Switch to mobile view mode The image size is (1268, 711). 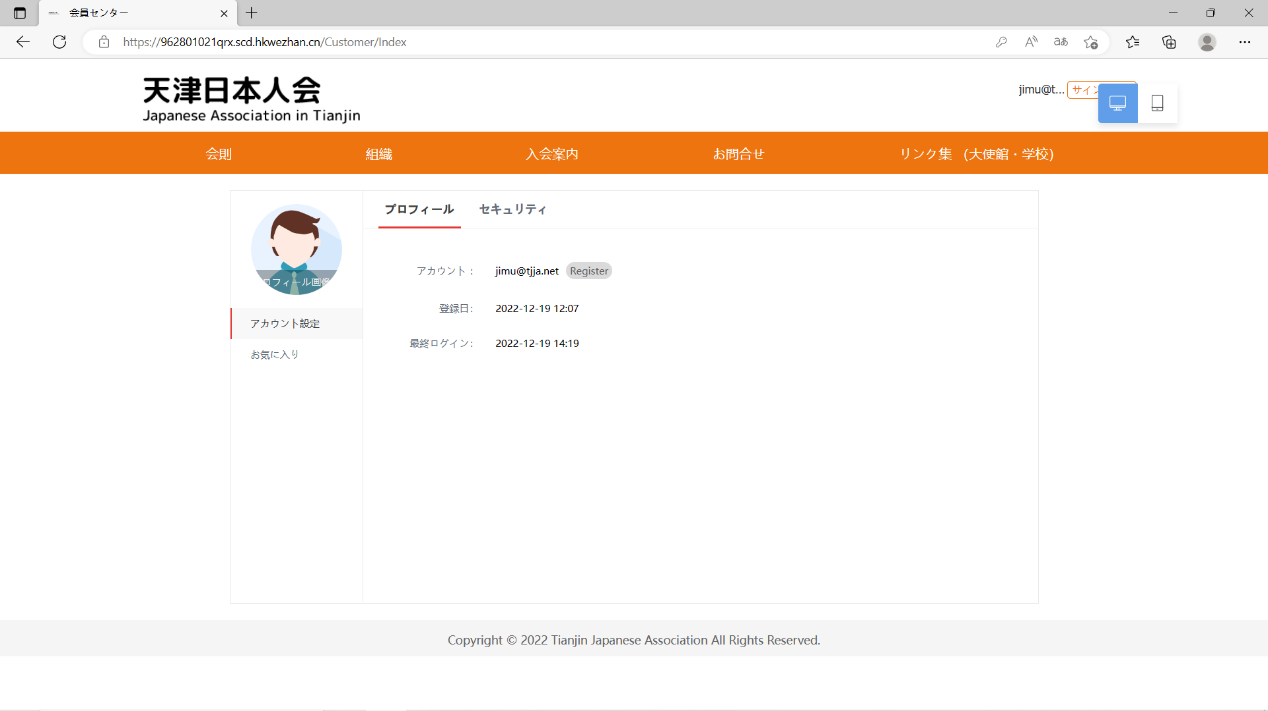pyautogui.click(x=1157, y=103)
